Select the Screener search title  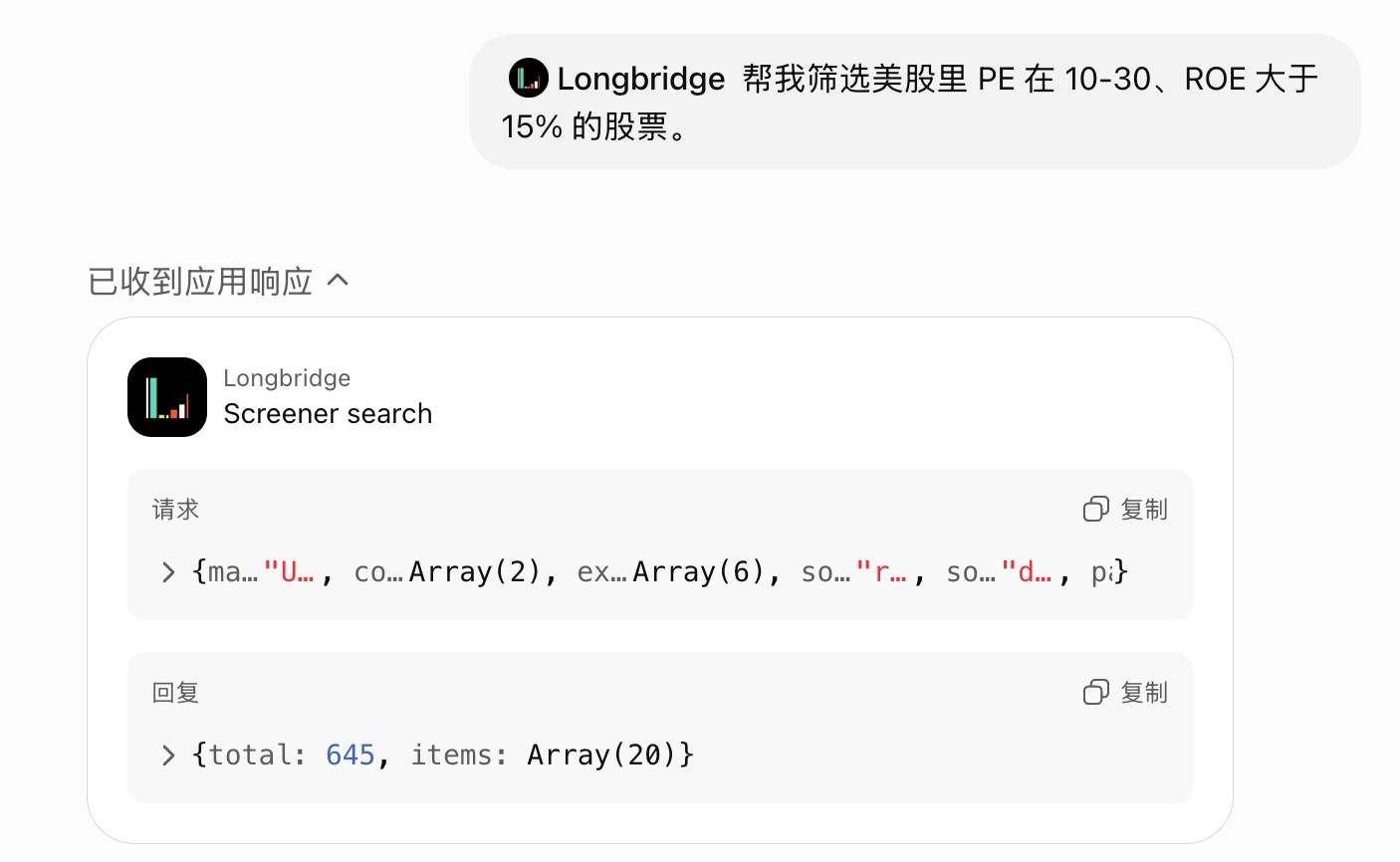tap(328, 414)
